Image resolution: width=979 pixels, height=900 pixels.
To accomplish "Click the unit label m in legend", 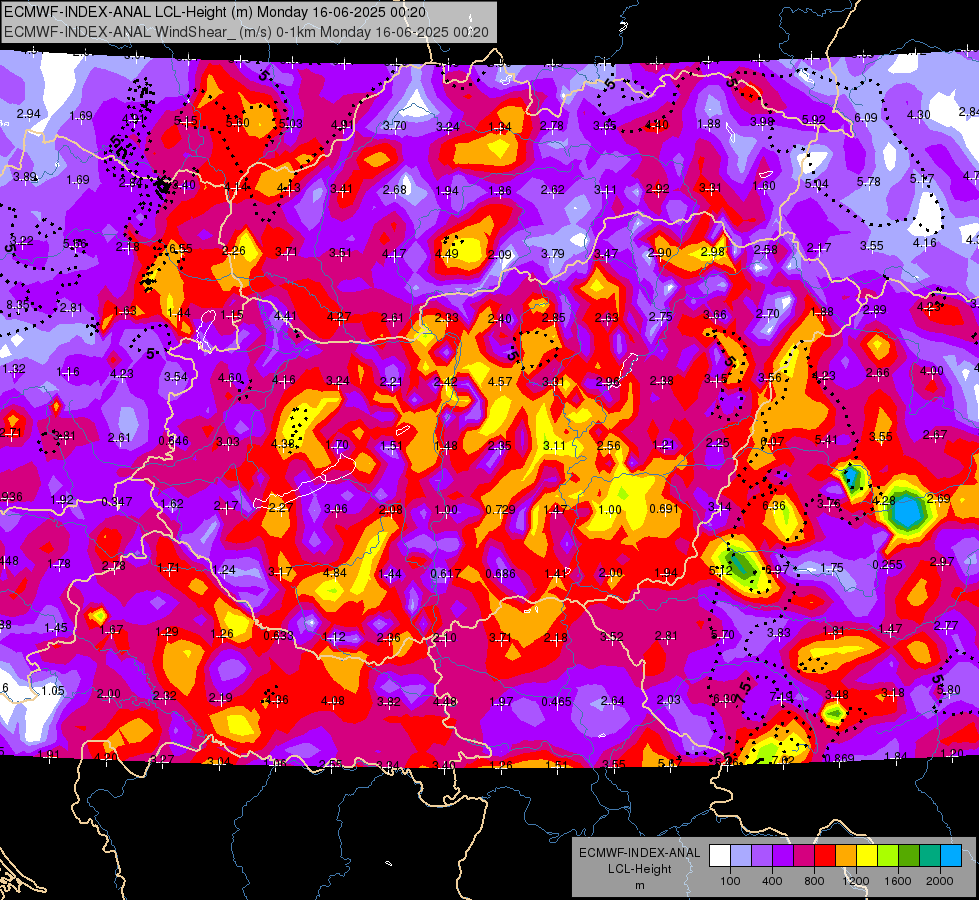I will 639,885.
